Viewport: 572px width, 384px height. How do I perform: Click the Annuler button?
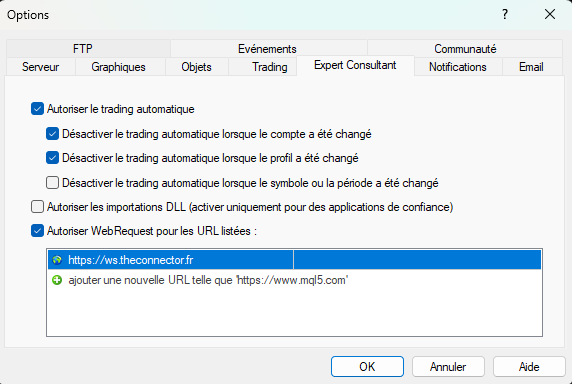click(448, 366)
